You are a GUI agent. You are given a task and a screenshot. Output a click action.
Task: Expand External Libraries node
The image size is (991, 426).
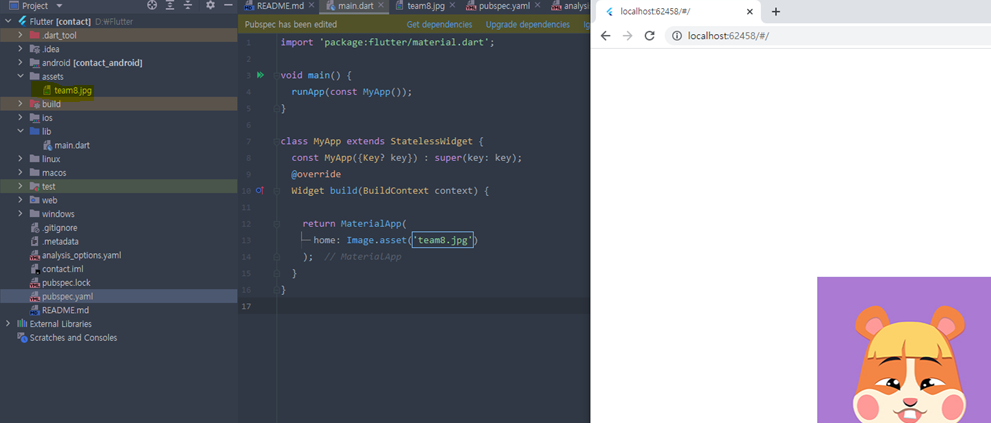coord(8,324)
